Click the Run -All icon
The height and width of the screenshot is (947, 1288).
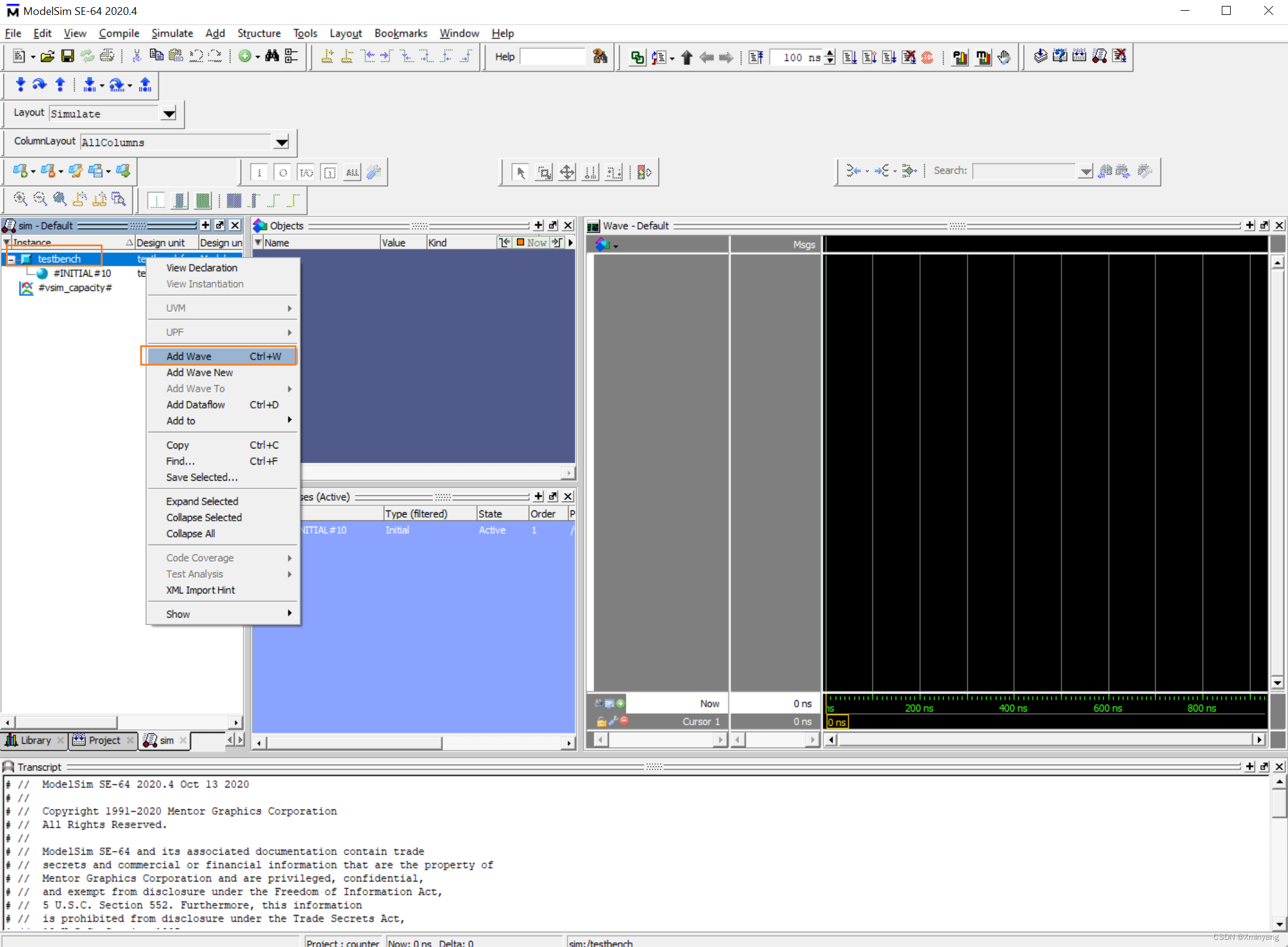[889, 57]
